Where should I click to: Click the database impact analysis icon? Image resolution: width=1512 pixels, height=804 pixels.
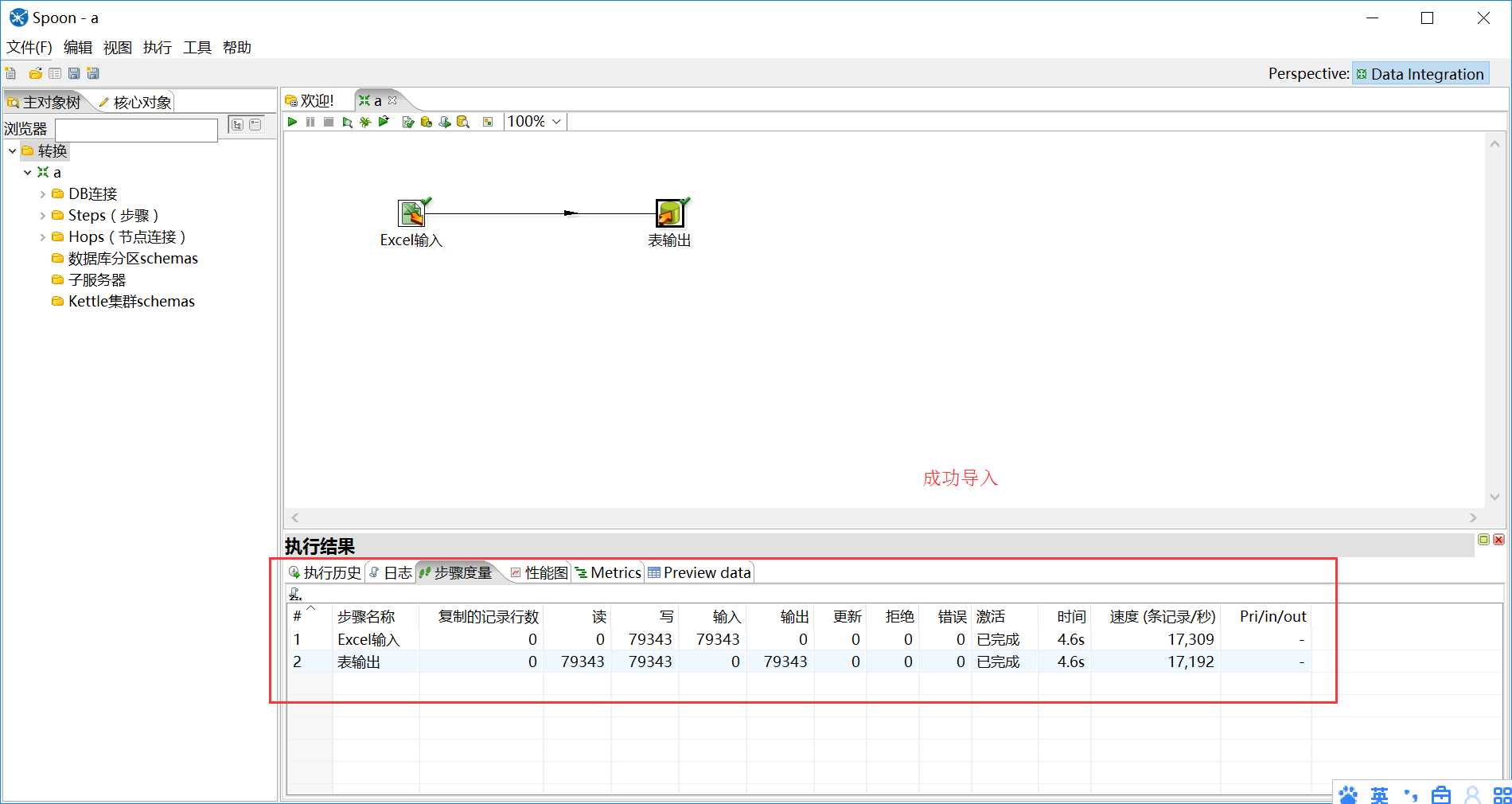pos(427,122)
